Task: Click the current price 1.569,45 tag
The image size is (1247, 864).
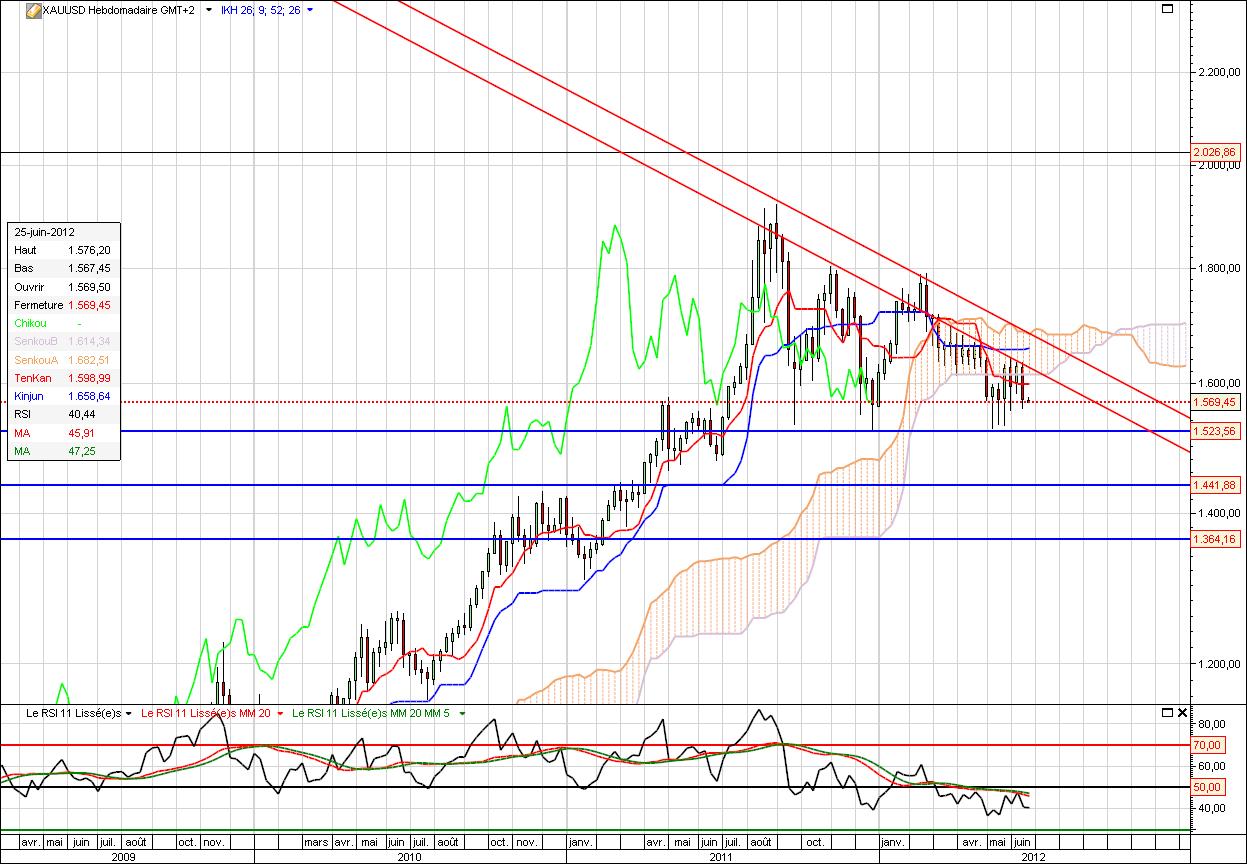Action: pos(1215,402)
